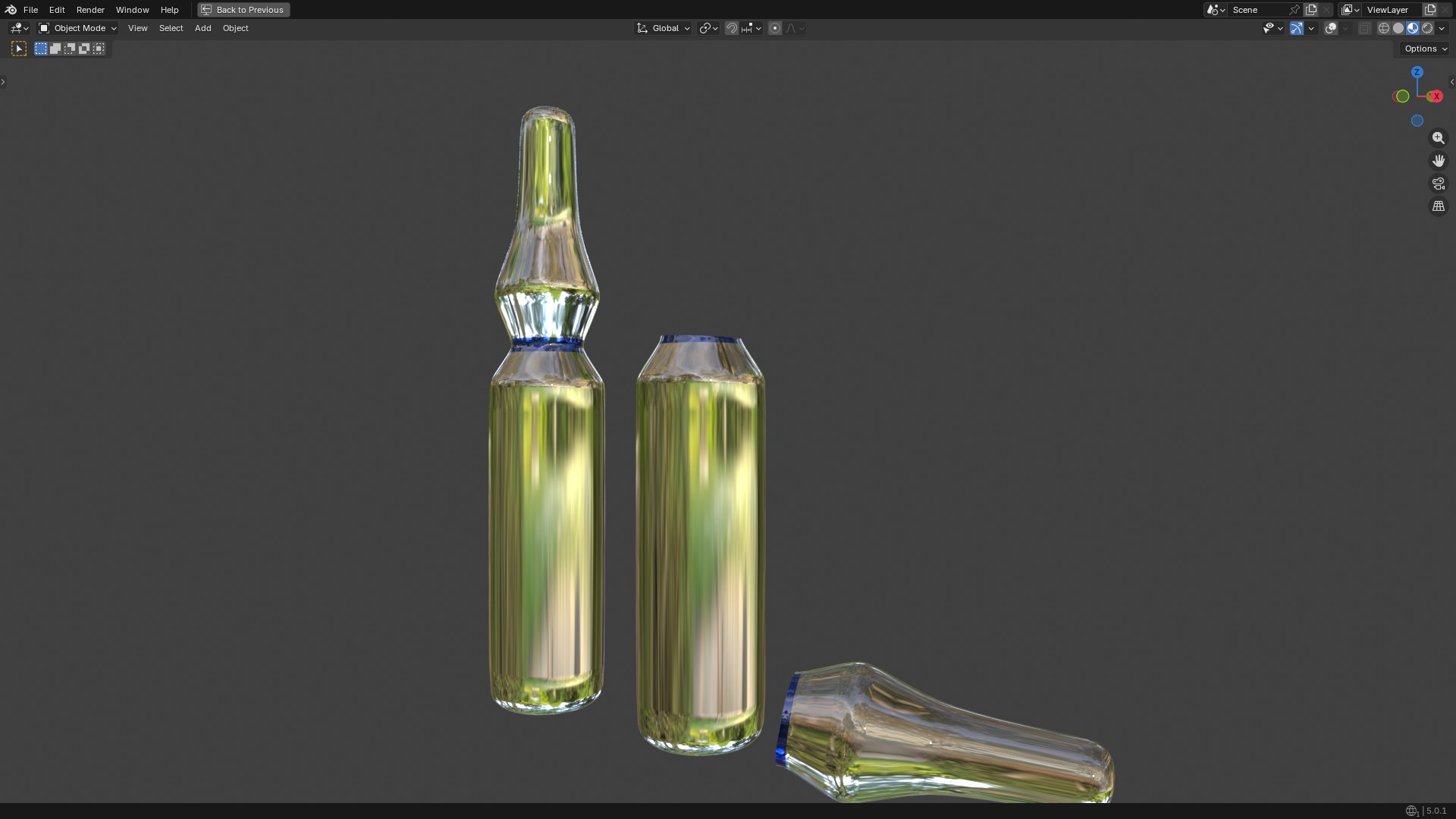Click the status bar globe icon

click(x=1411, y=811)
